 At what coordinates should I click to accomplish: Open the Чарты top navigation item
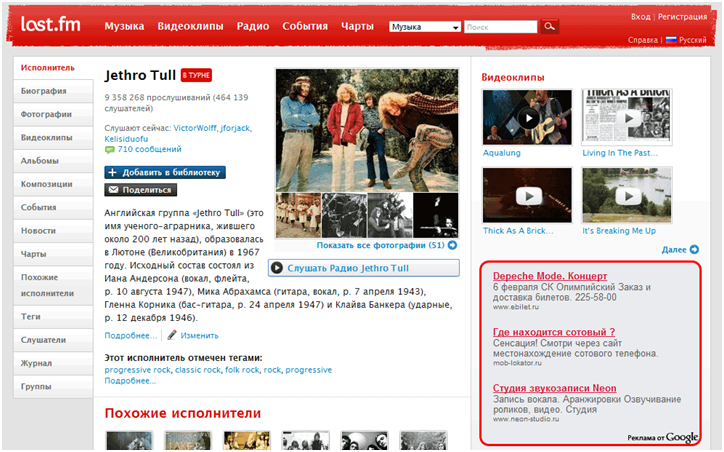357,26
